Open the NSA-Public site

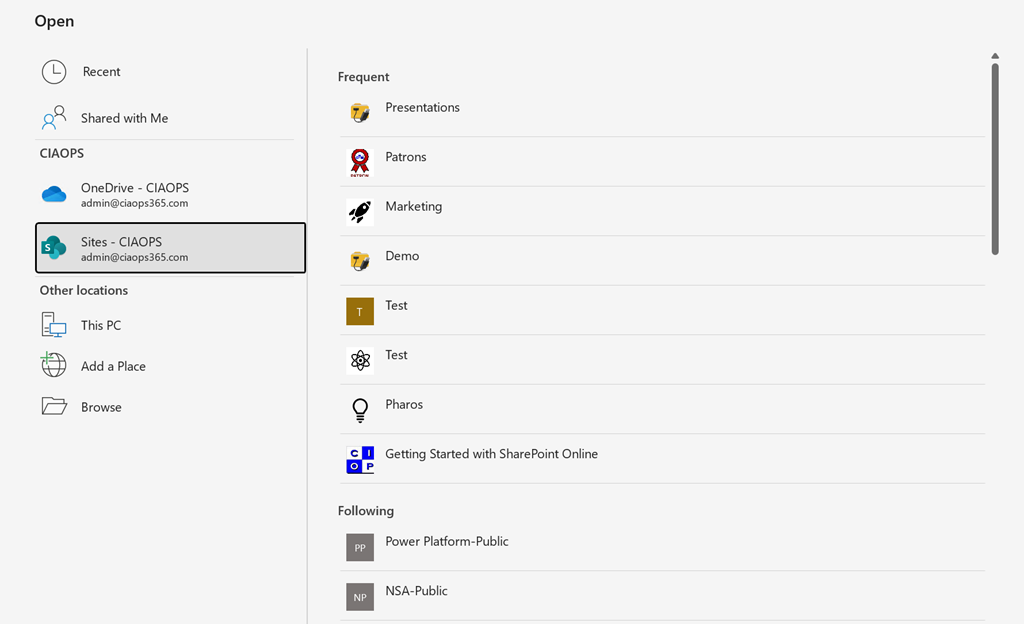416,591
